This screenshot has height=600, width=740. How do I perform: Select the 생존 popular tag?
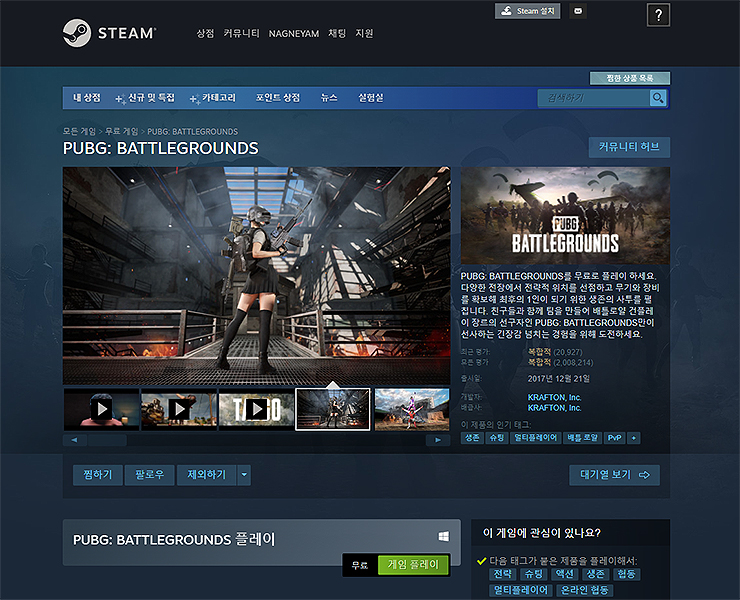coord(472,438)
